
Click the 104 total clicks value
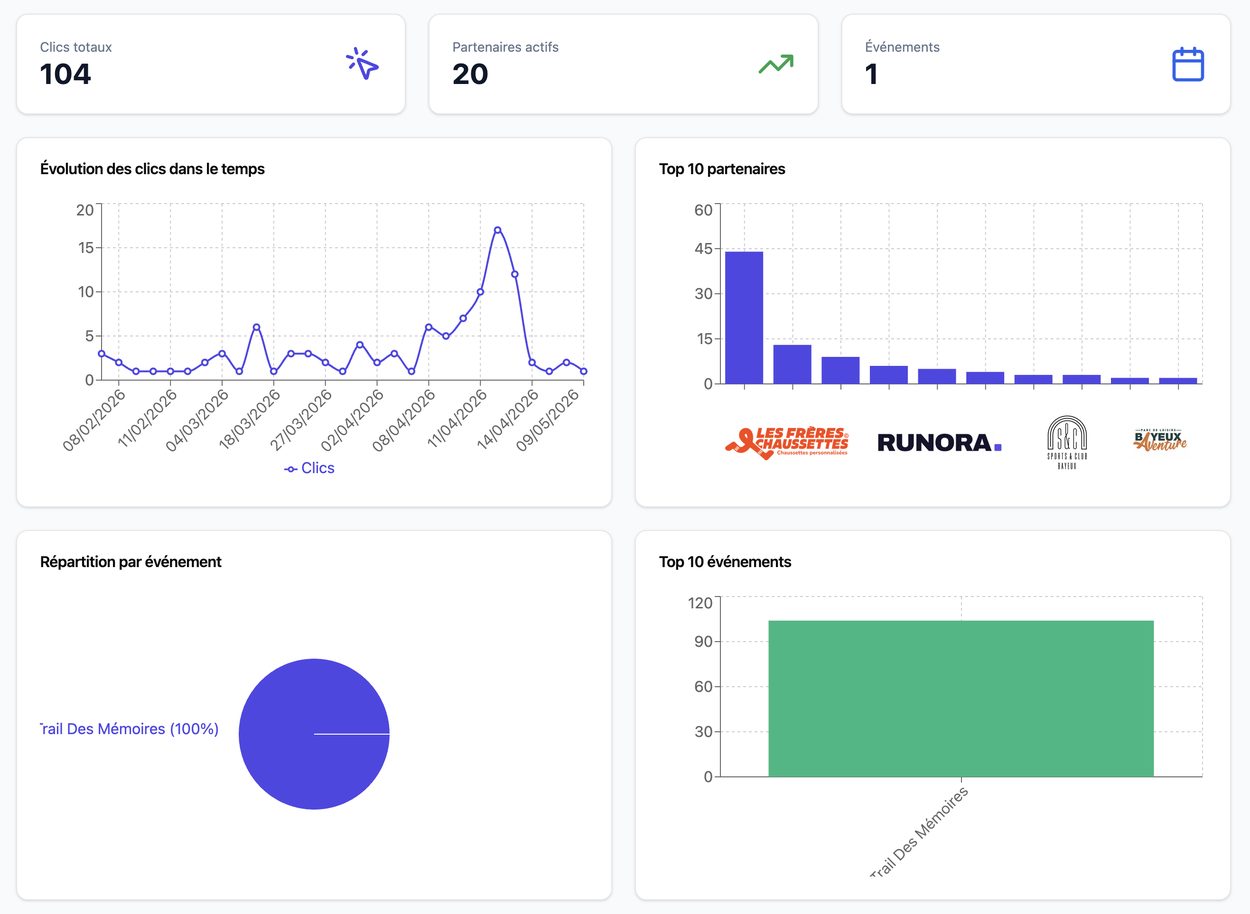[66, 74]
